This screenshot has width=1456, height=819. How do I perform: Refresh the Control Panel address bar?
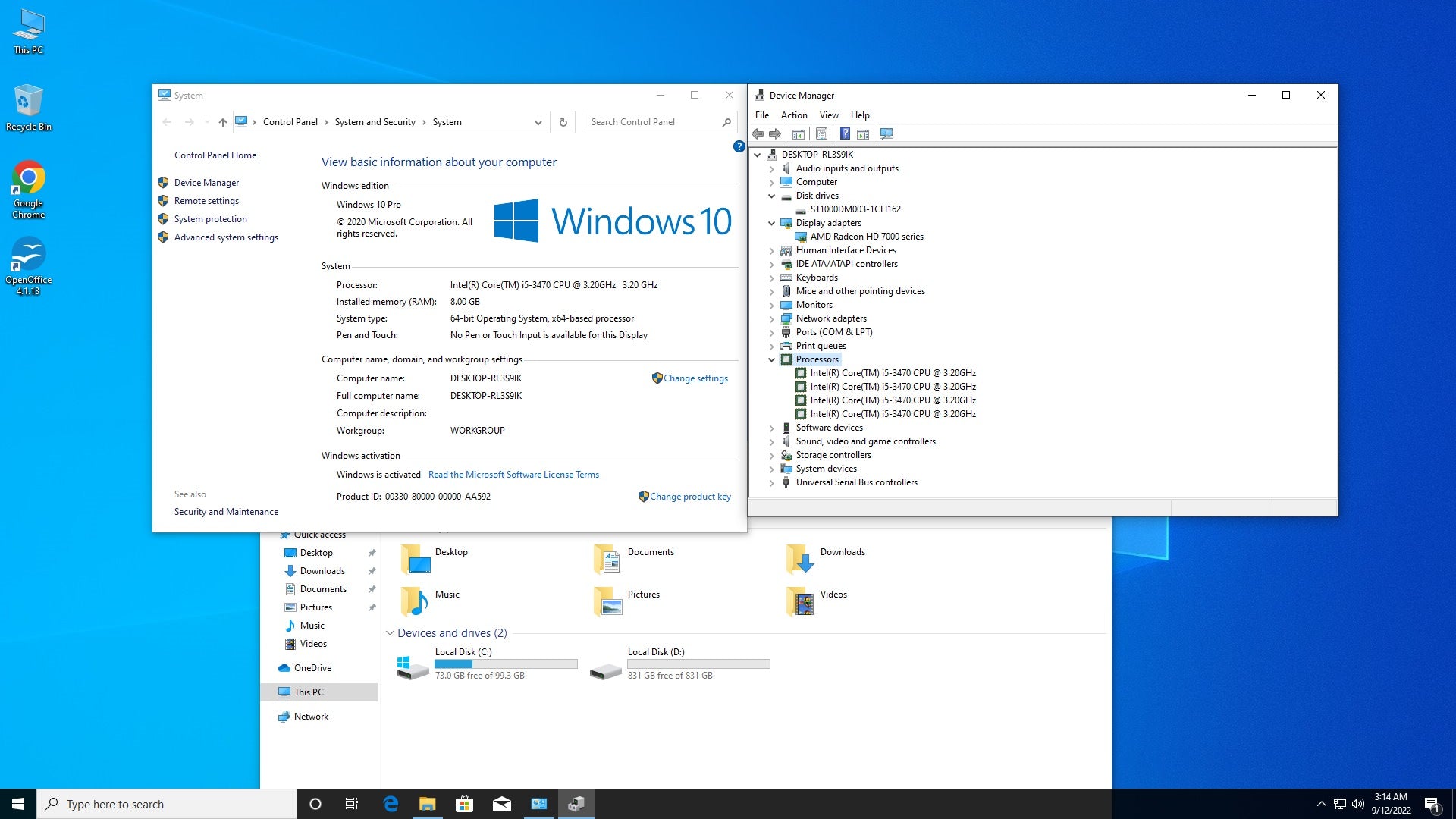563,122
